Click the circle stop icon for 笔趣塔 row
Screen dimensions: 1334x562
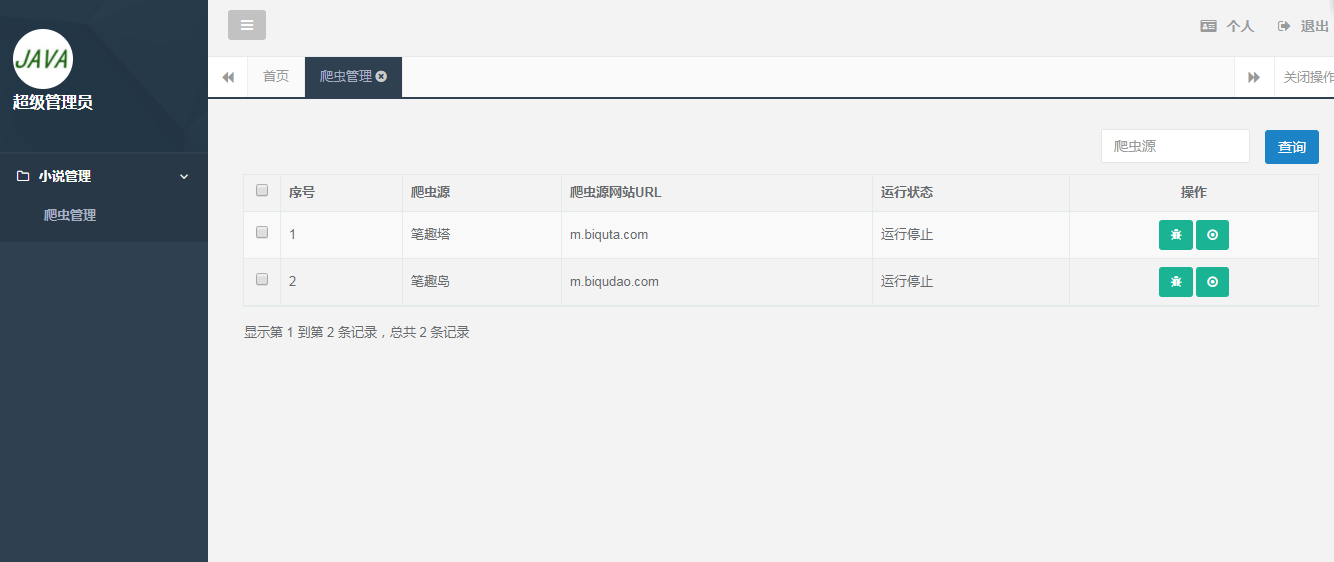[1212, 235]
